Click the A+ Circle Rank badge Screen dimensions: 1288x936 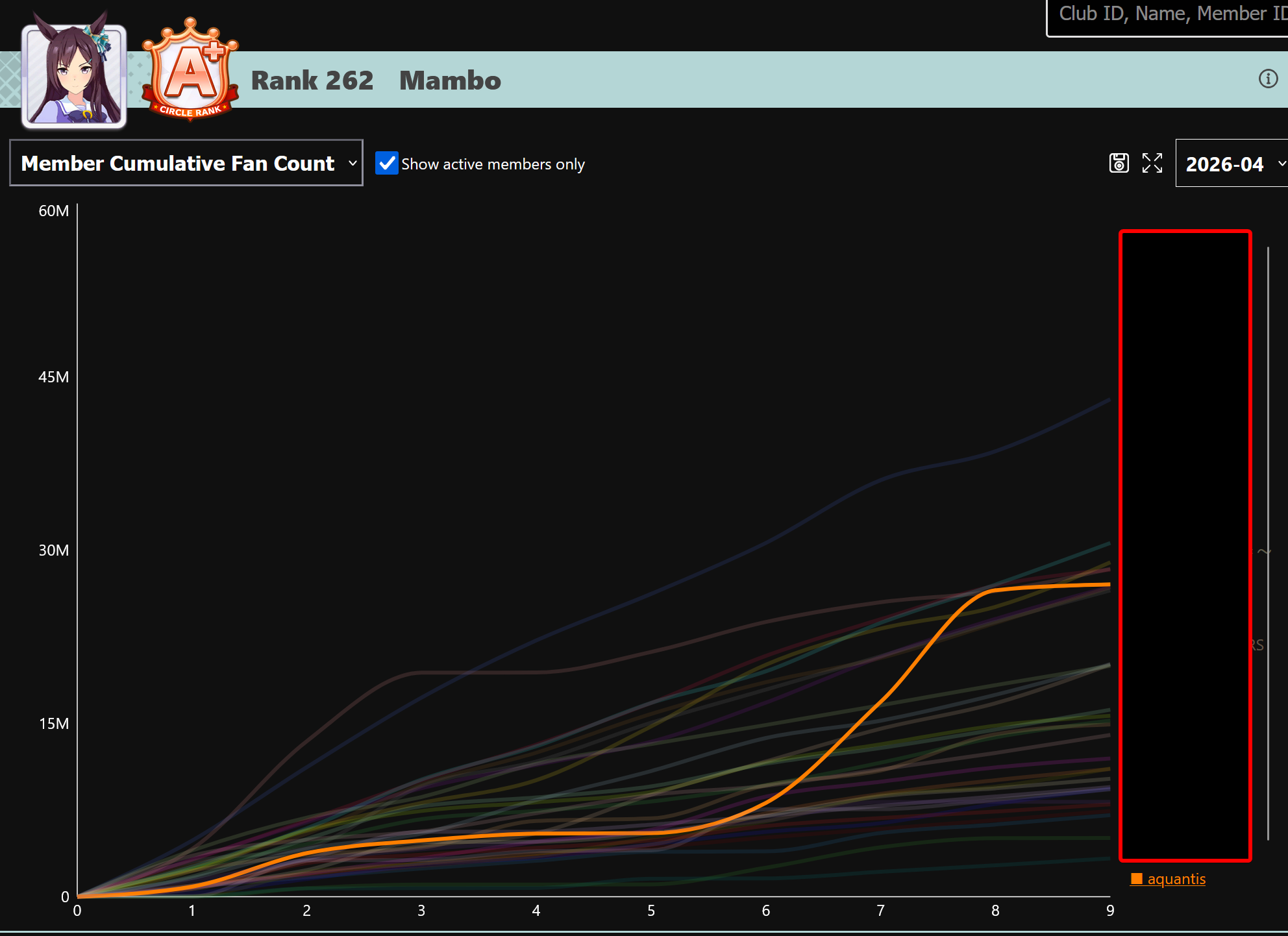point(190,71)
